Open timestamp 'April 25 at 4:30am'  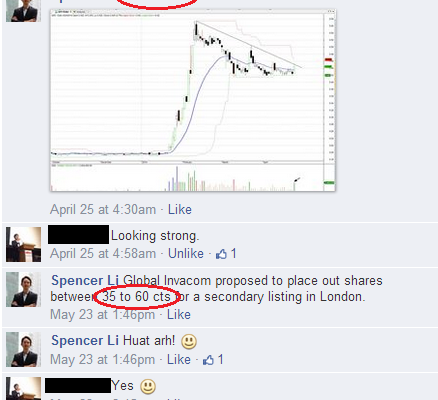tap(103, 209)
